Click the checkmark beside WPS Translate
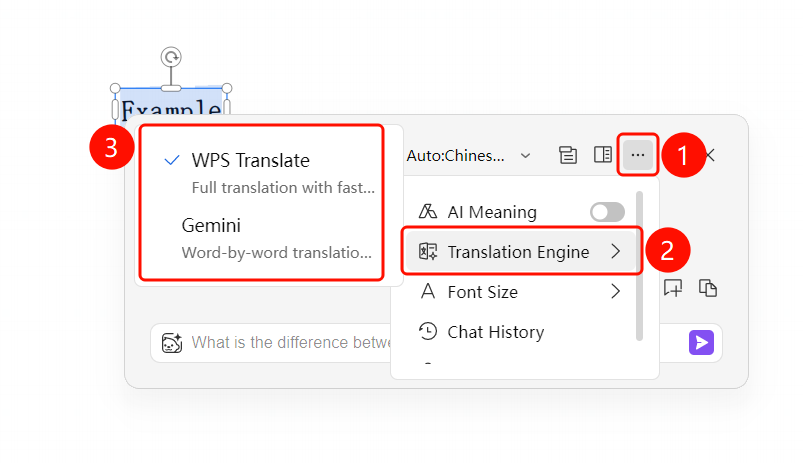The height and width of the screenshot is (463, 803). [x=172, y=160]
